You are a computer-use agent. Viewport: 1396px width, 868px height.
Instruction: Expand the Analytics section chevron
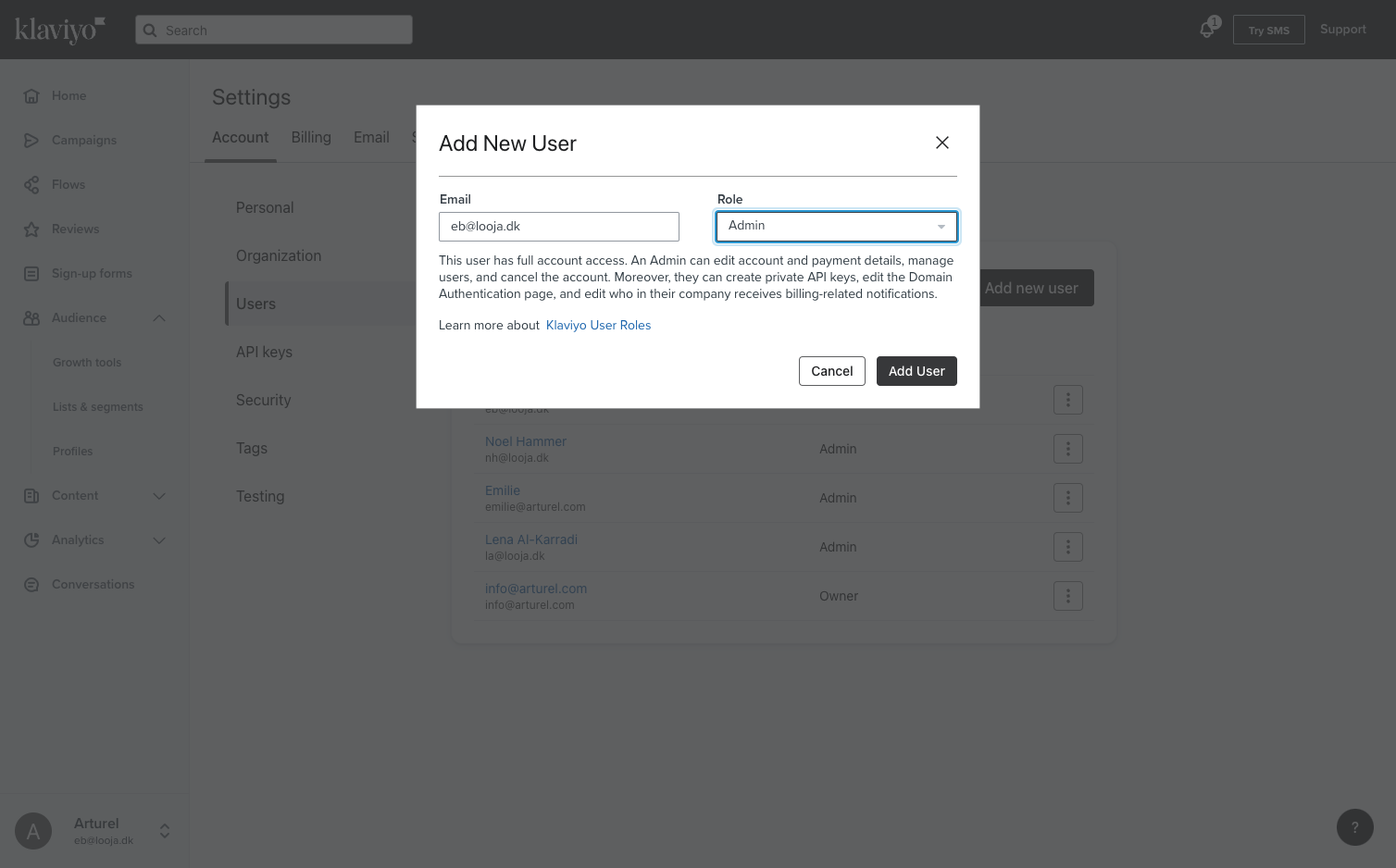(x=159, y=539)
